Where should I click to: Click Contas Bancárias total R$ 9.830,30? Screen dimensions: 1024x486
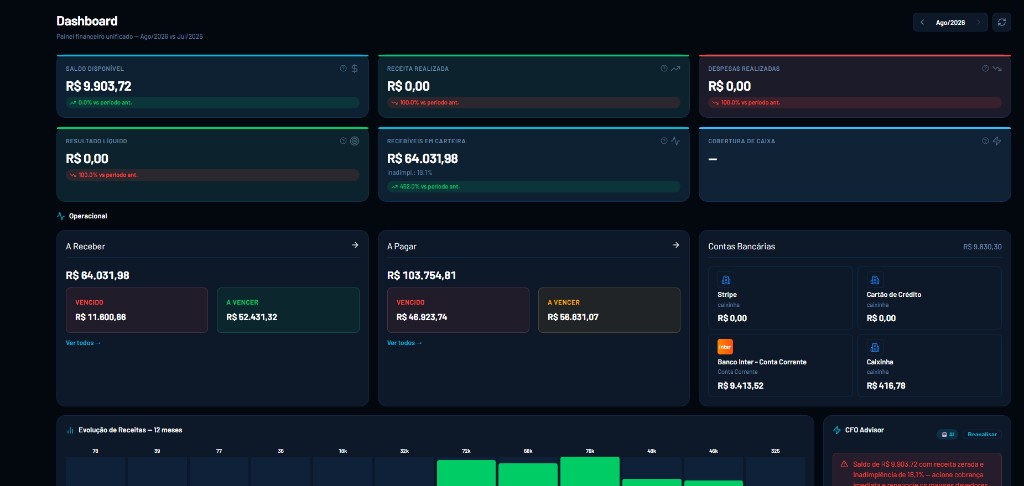[x=982, y=247]
